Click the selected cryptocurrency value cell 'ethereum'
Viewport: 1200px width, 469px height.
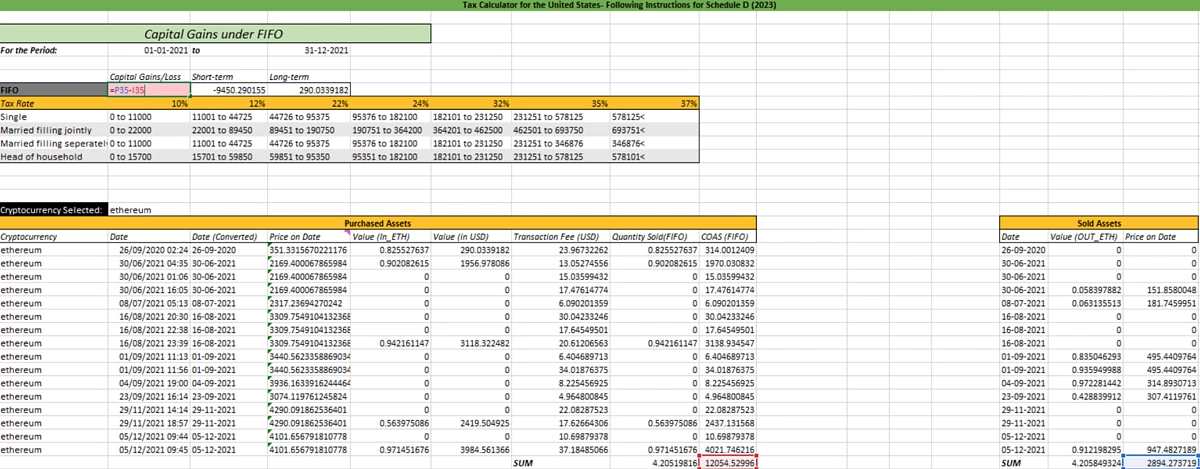click(147, 210)
